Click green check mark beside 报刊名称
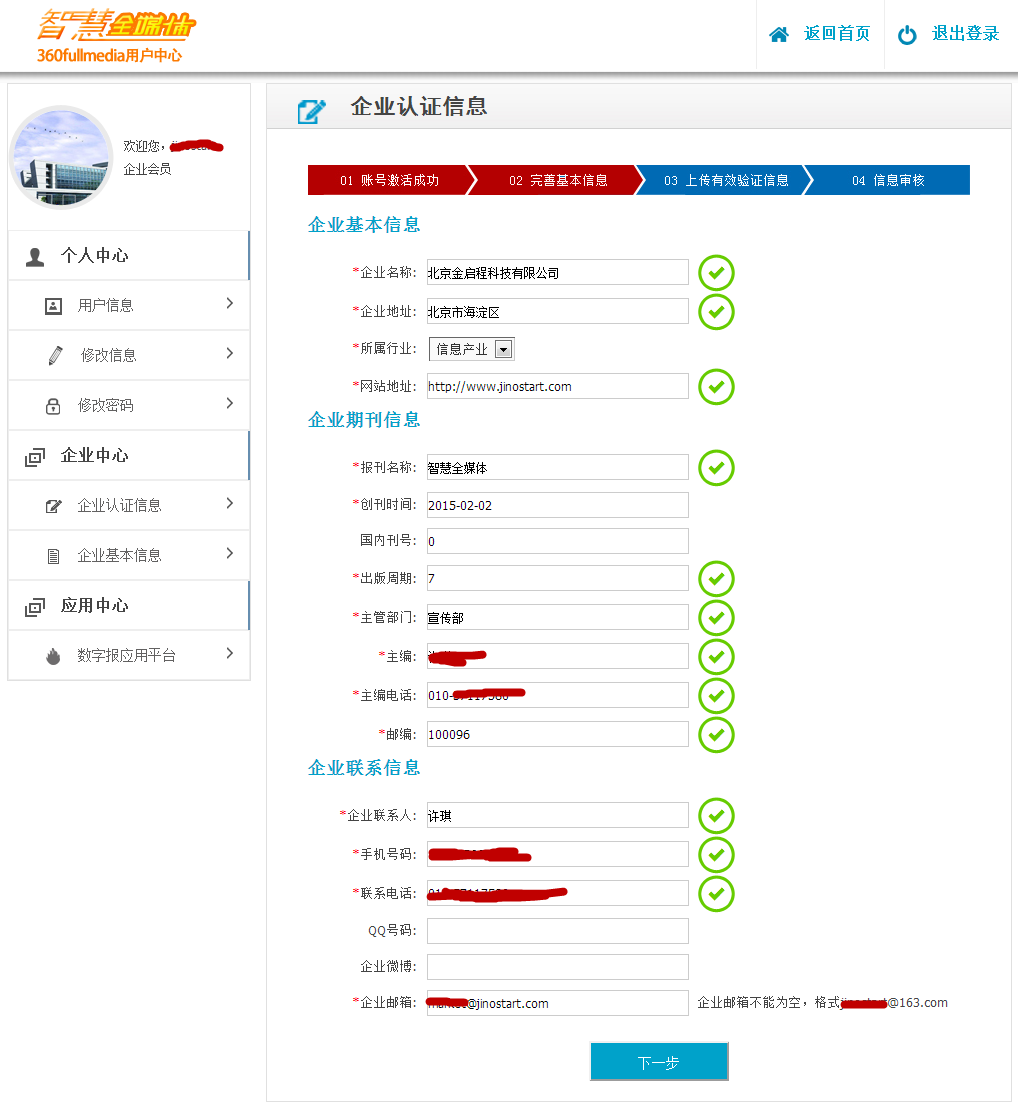The width and height of the screenshot is (1018, 1110). (x=716, y=468)
